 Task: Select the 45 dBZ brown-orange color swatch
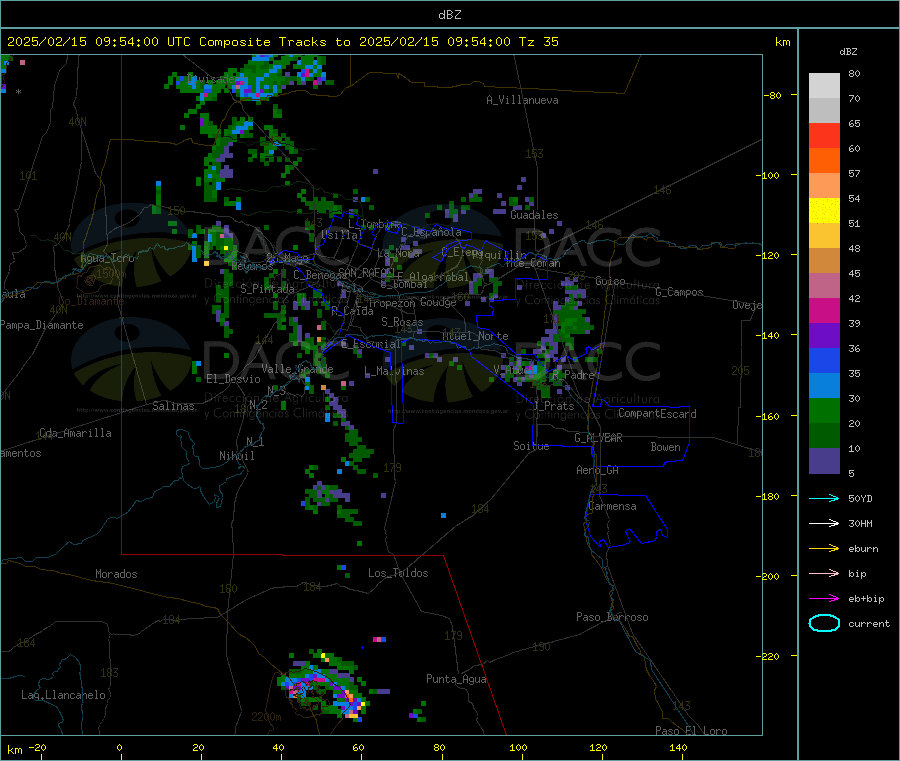824,261
